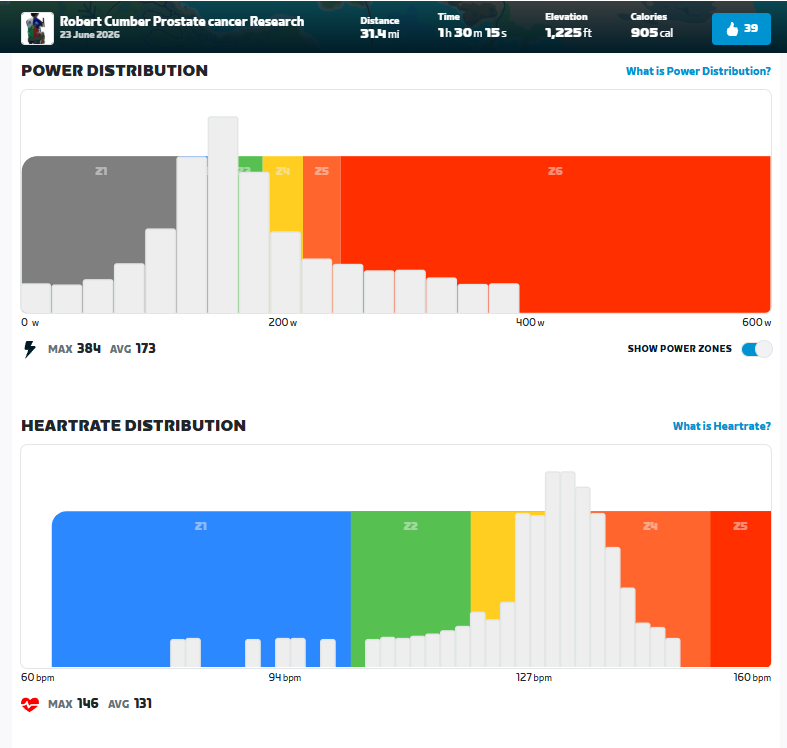Viewport: 787px width, 748px height.
Task: Click the 'HEARTRATE DISTRIBUTION' heading
Action: tap(134, 426)
